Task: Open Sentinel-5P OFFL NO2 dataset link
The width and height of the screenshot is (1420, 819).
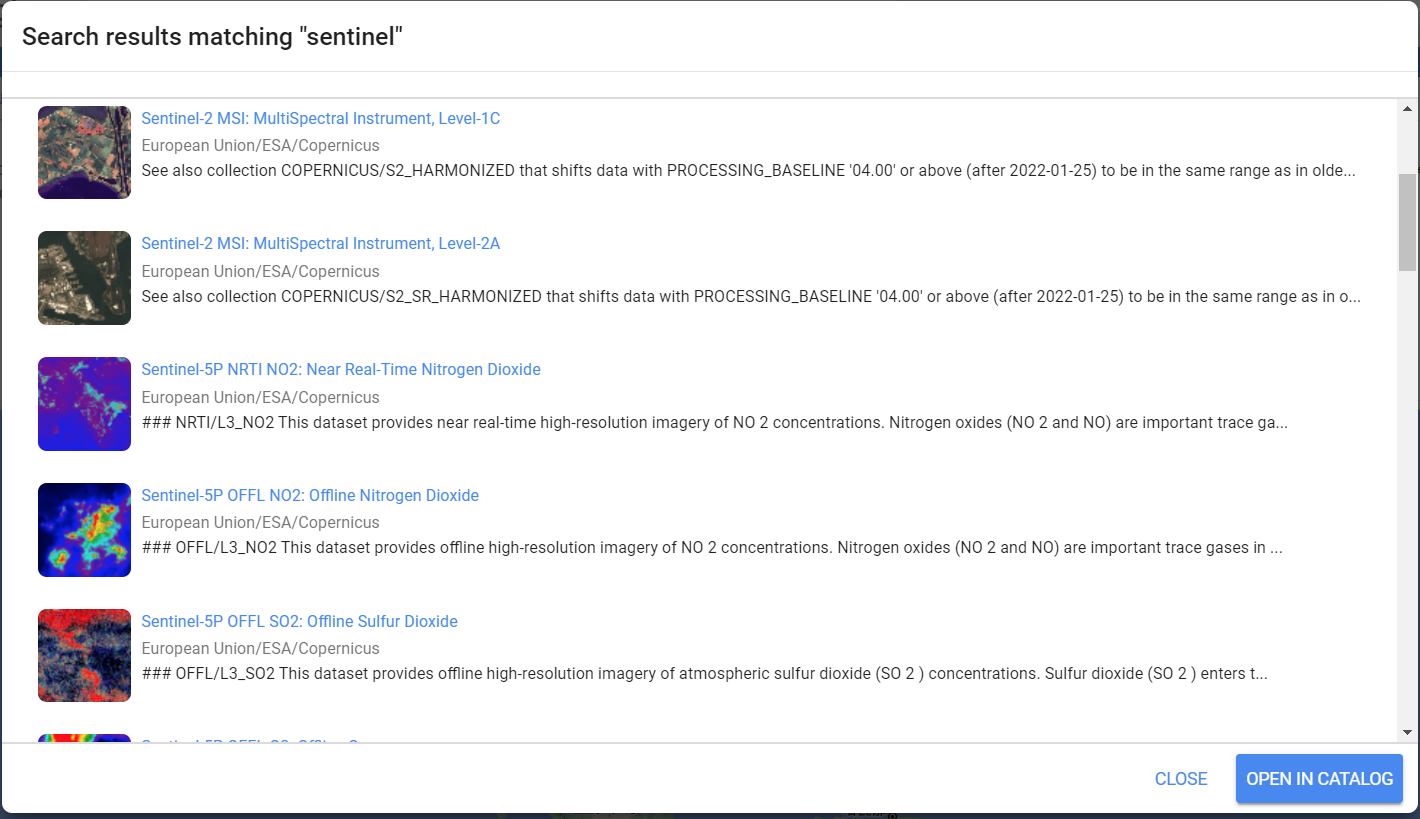Action: tap(310, 496)
